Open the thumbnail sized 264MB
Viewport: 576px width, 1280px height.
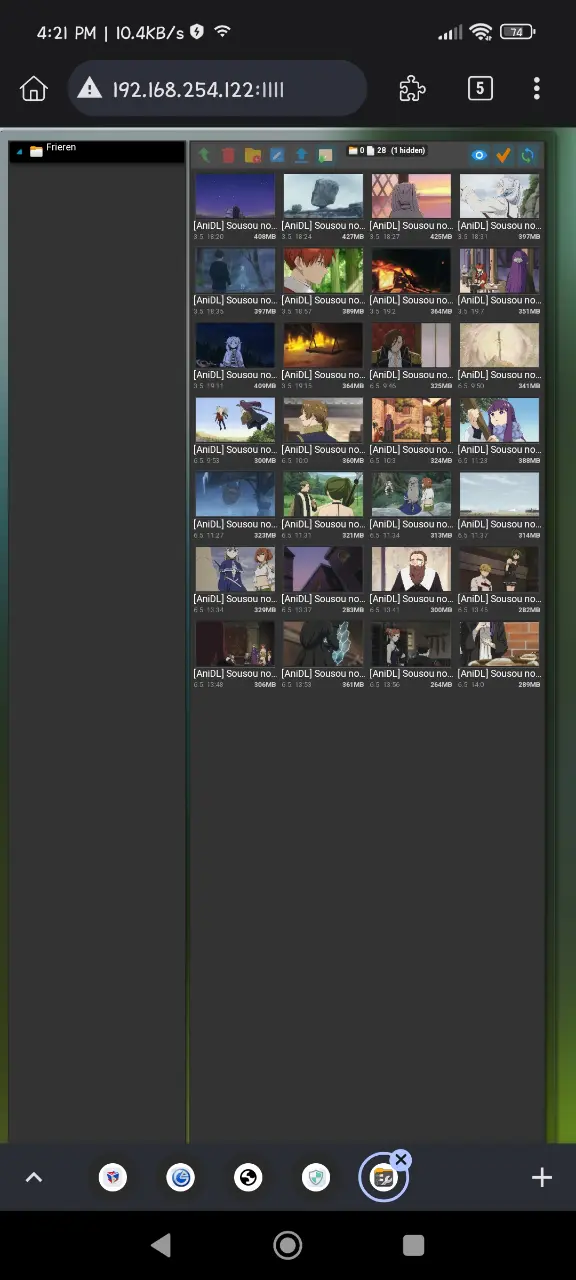(x=411, y=644)
